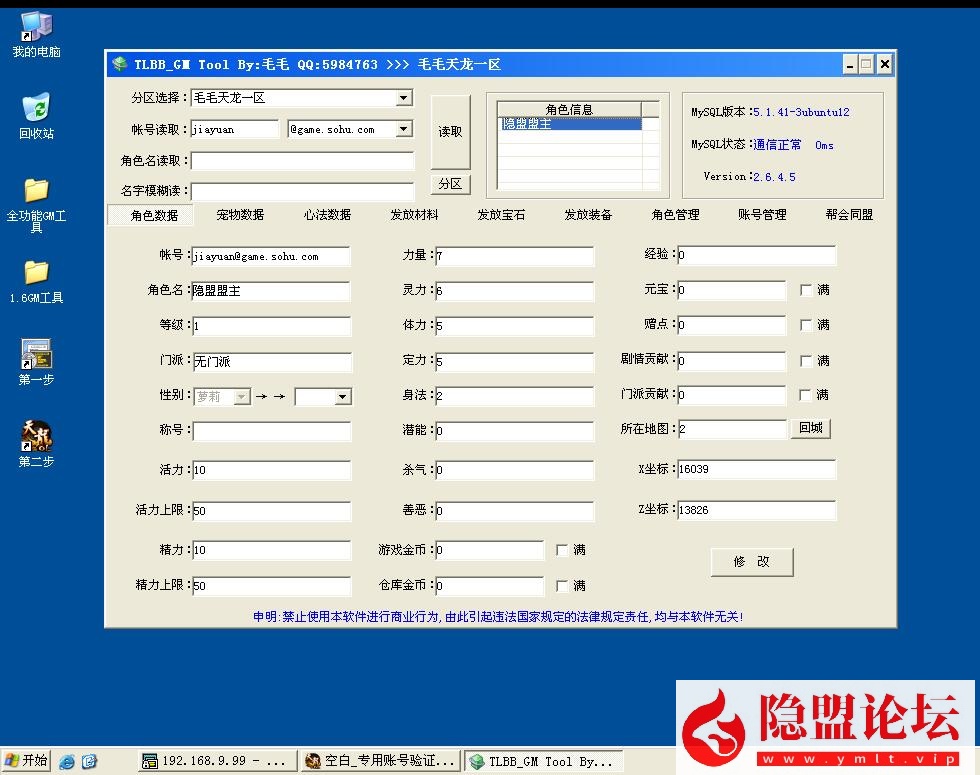
Task: Click the 称号 input field
Action: click(x=271, y=431)
